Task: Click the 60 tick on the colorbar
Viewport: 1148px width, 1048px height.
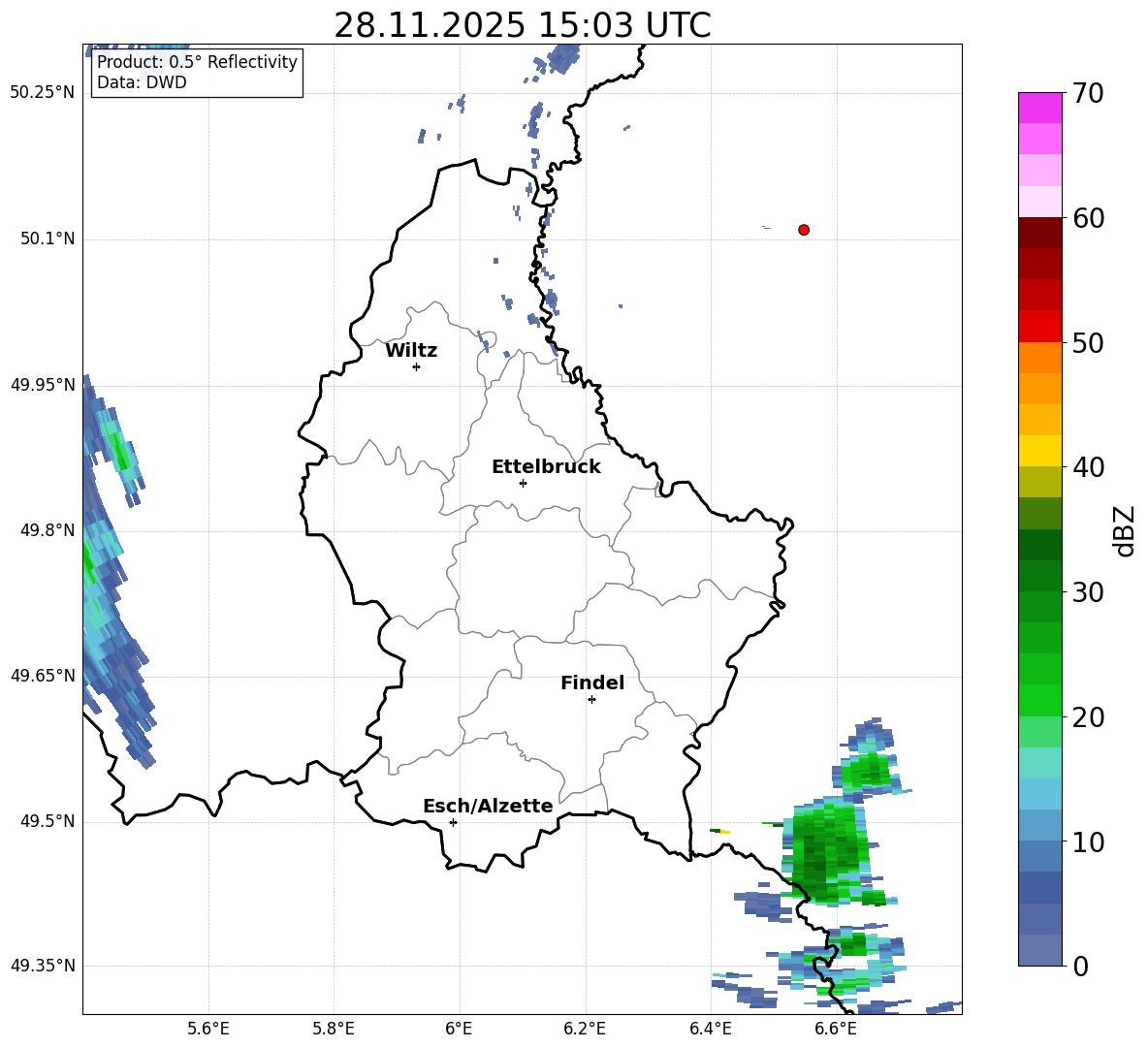Action: tap(1088, 218)
